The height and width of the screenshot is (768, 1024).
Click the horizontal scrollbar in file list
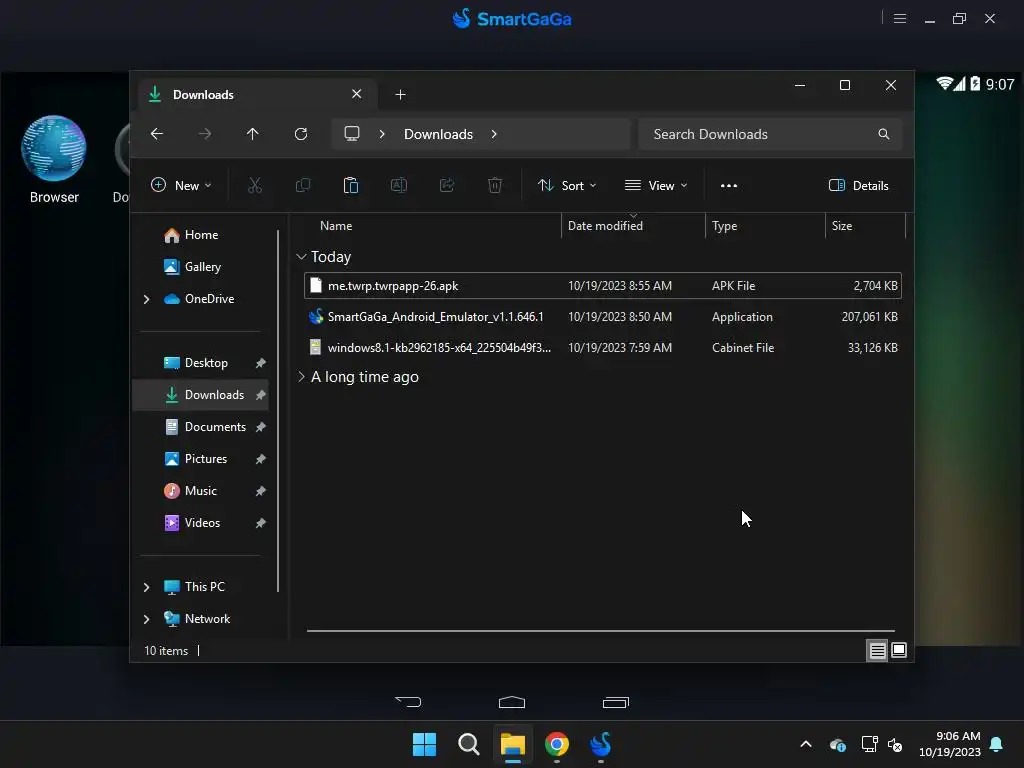601,631
